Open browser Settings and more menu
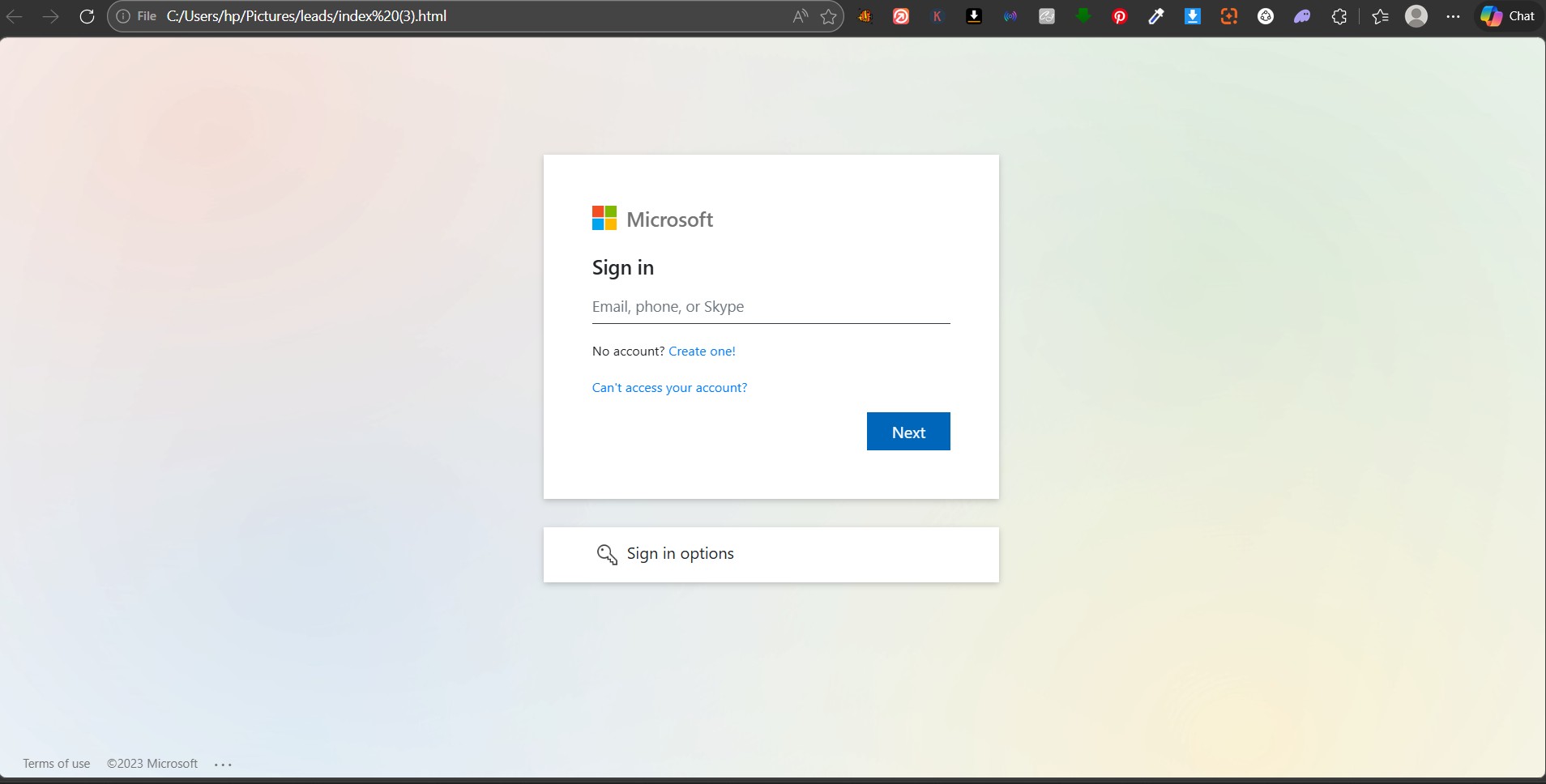 [x=1454, y=16]
